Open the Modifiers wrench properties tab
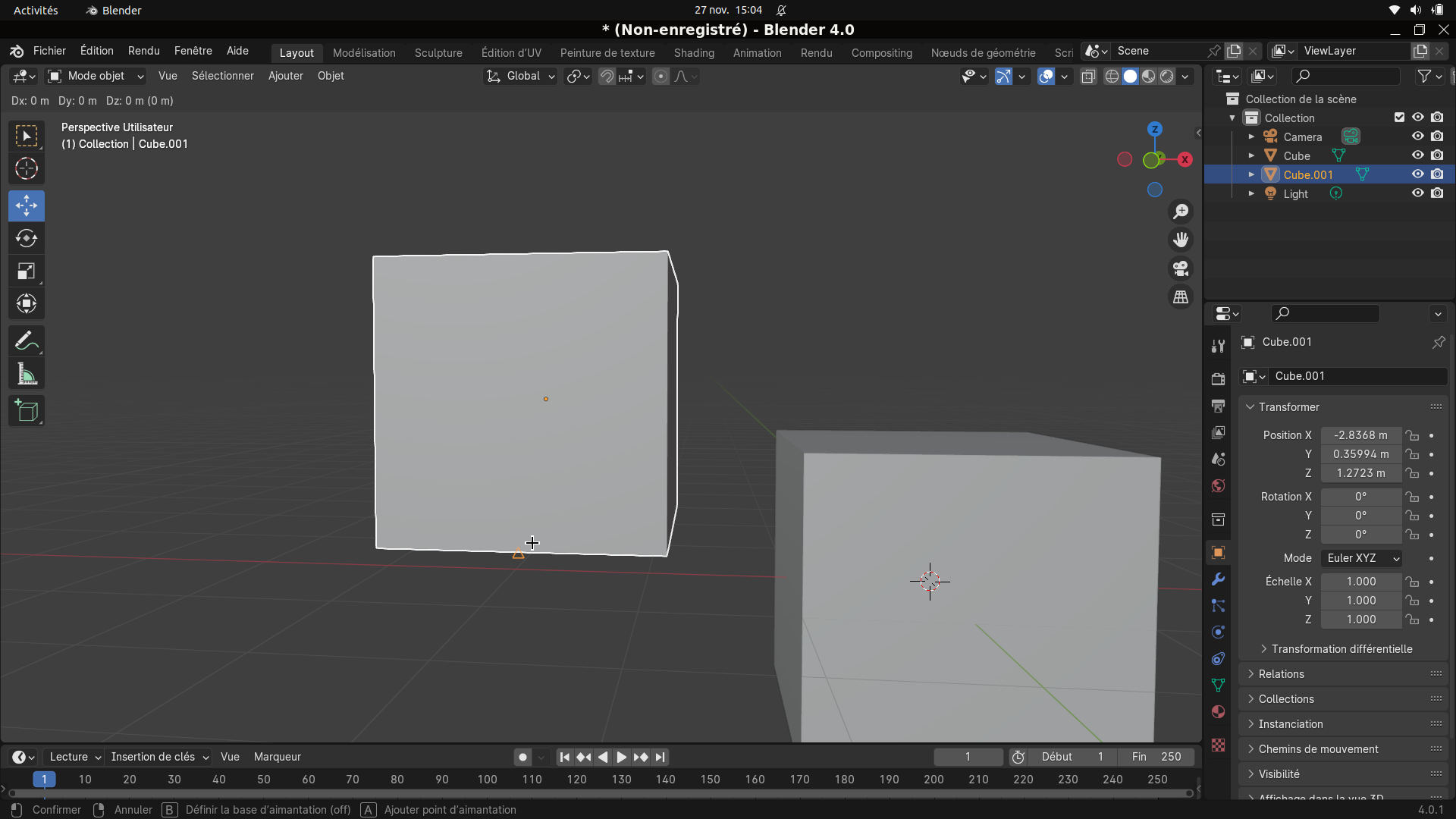The width and height of the screenshot is (1456, 819). tap(1218, 579)
